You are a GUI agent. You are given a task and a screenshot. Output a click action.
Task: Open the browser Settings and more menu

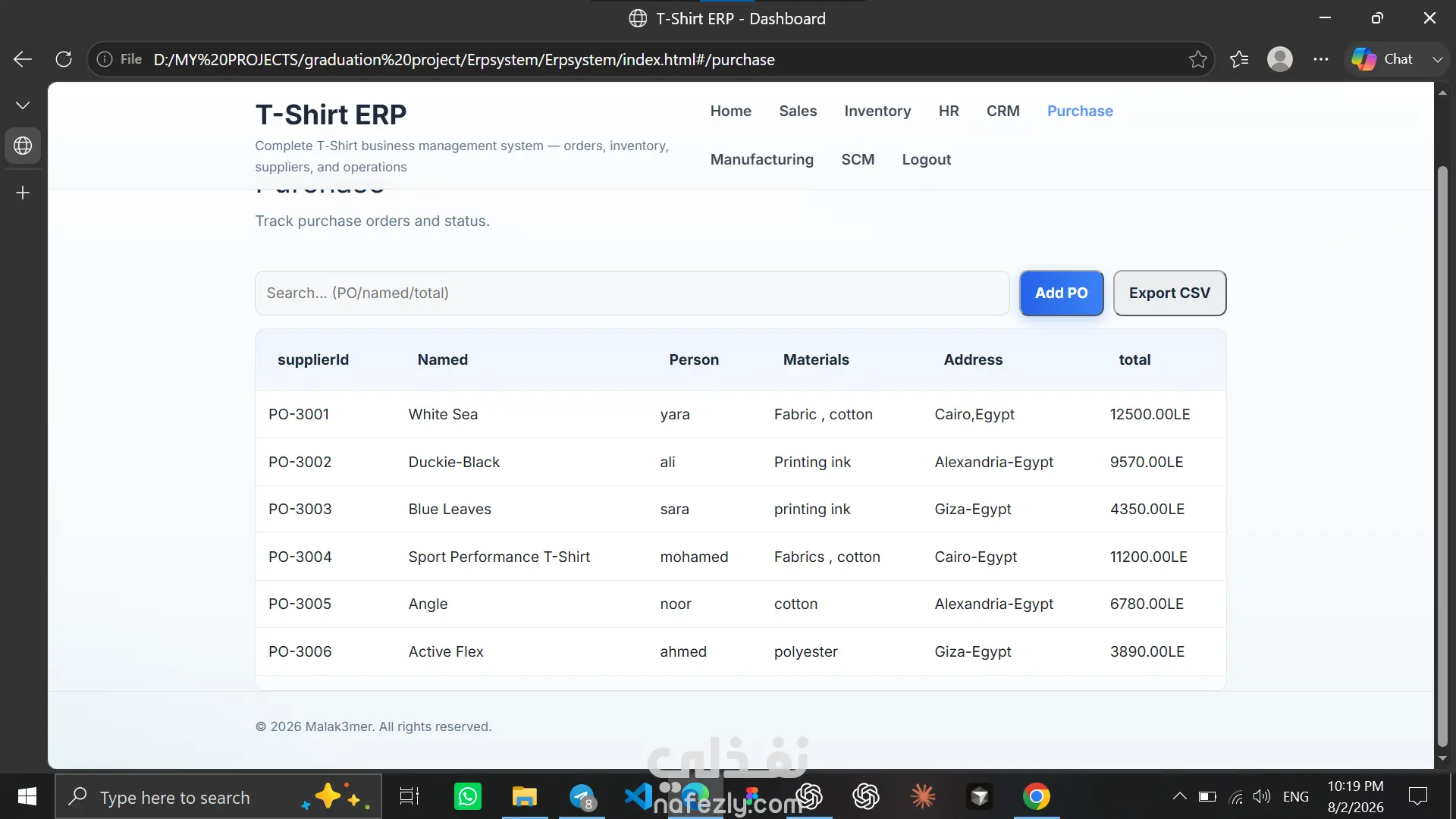pyautogui.click(x=1321, y=59)
